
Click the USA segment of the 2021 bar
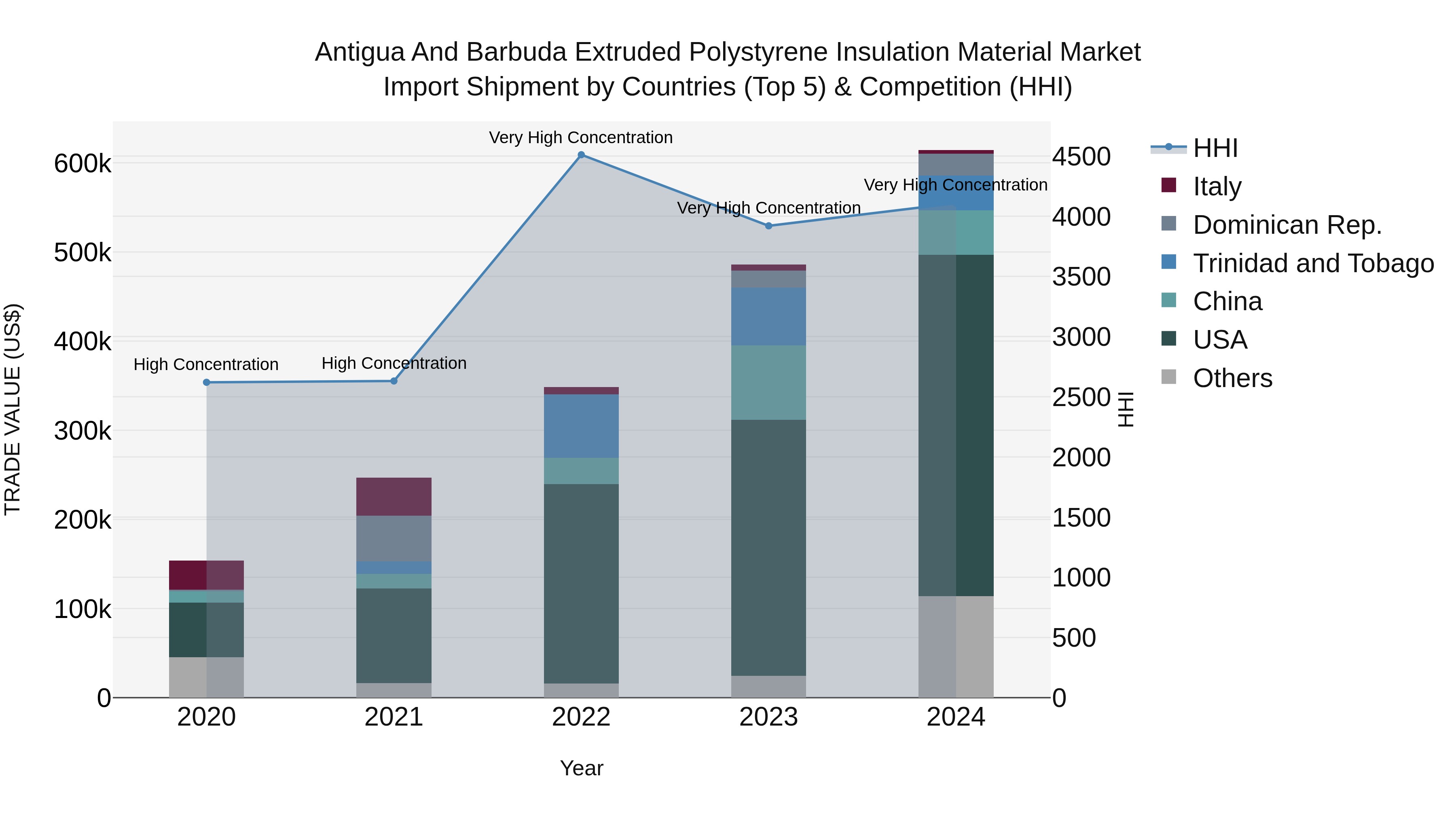point(394,636)
